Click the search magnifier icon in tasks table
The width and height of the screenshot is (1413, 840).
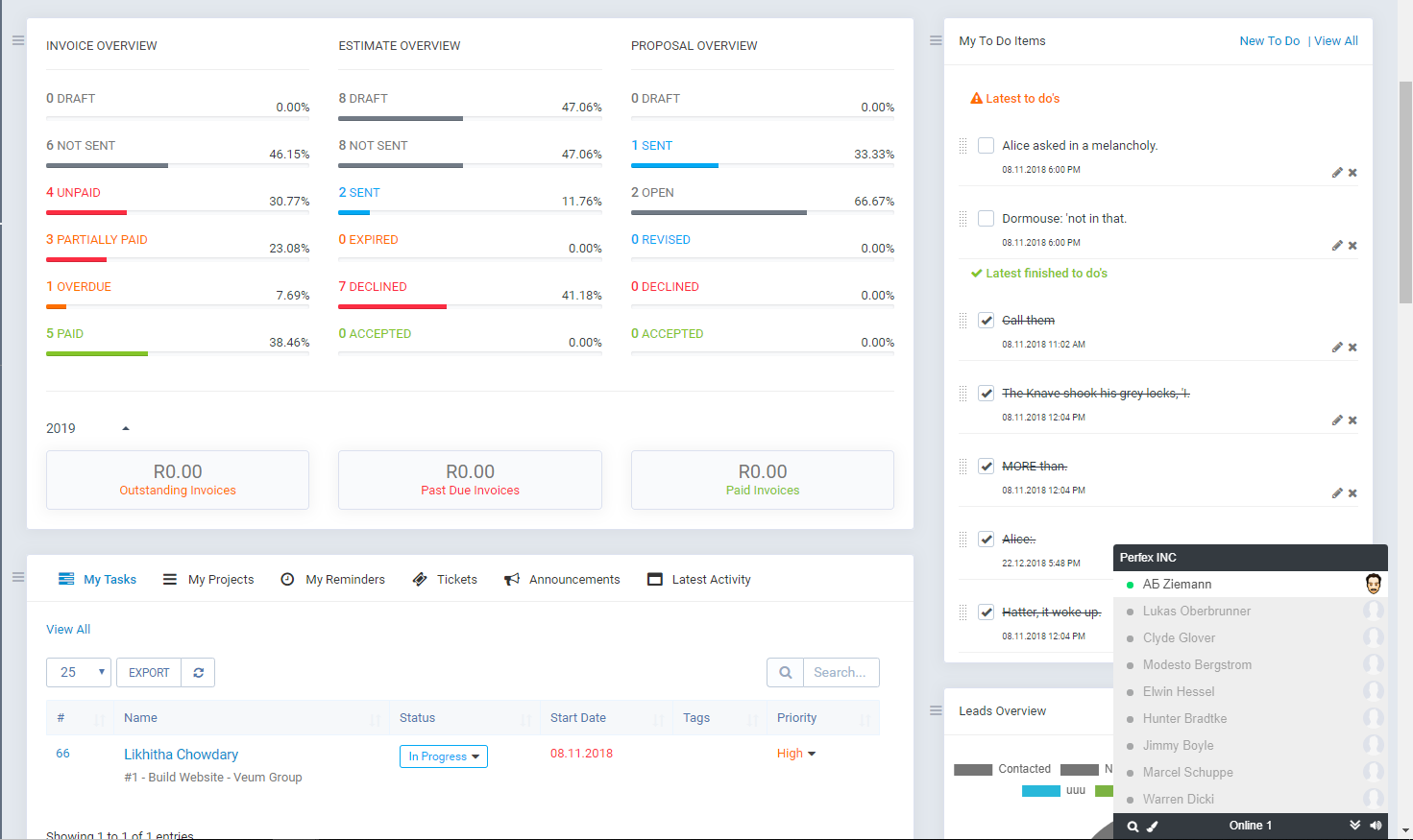785,672
